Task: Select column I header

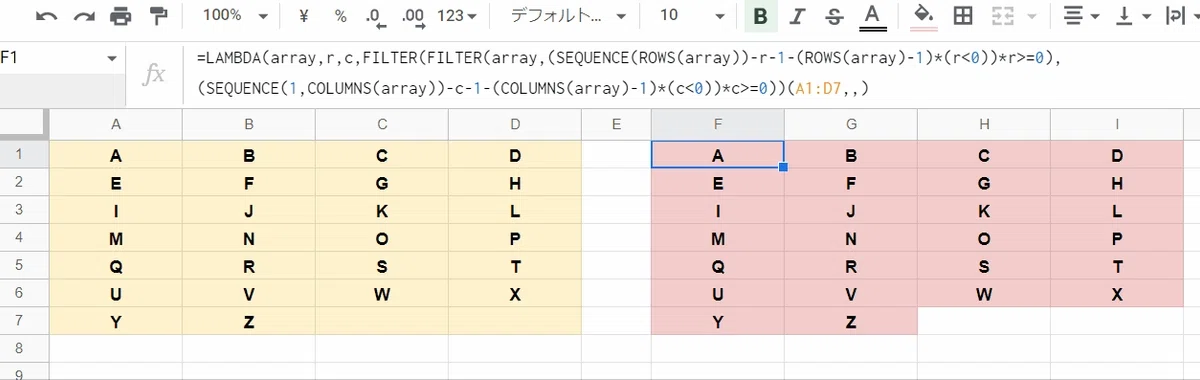Action: [1117, 124]
